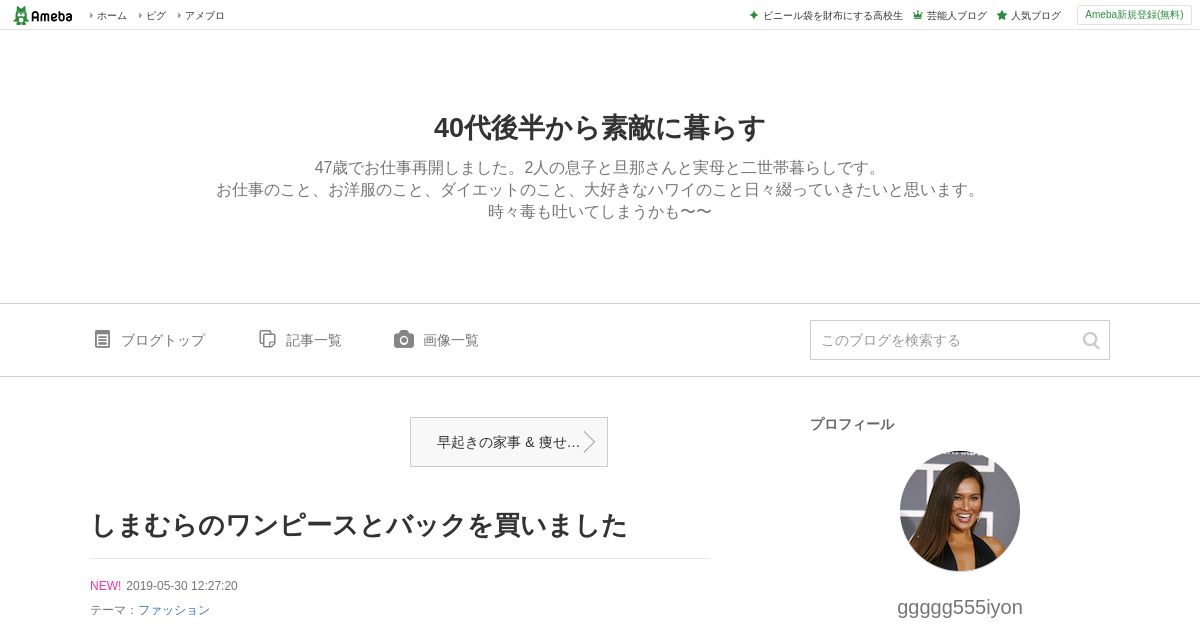This screenshot has height=630, width=1200.
Task: Click Ameba新規登録(無料) button
Action: [1134, 15]
